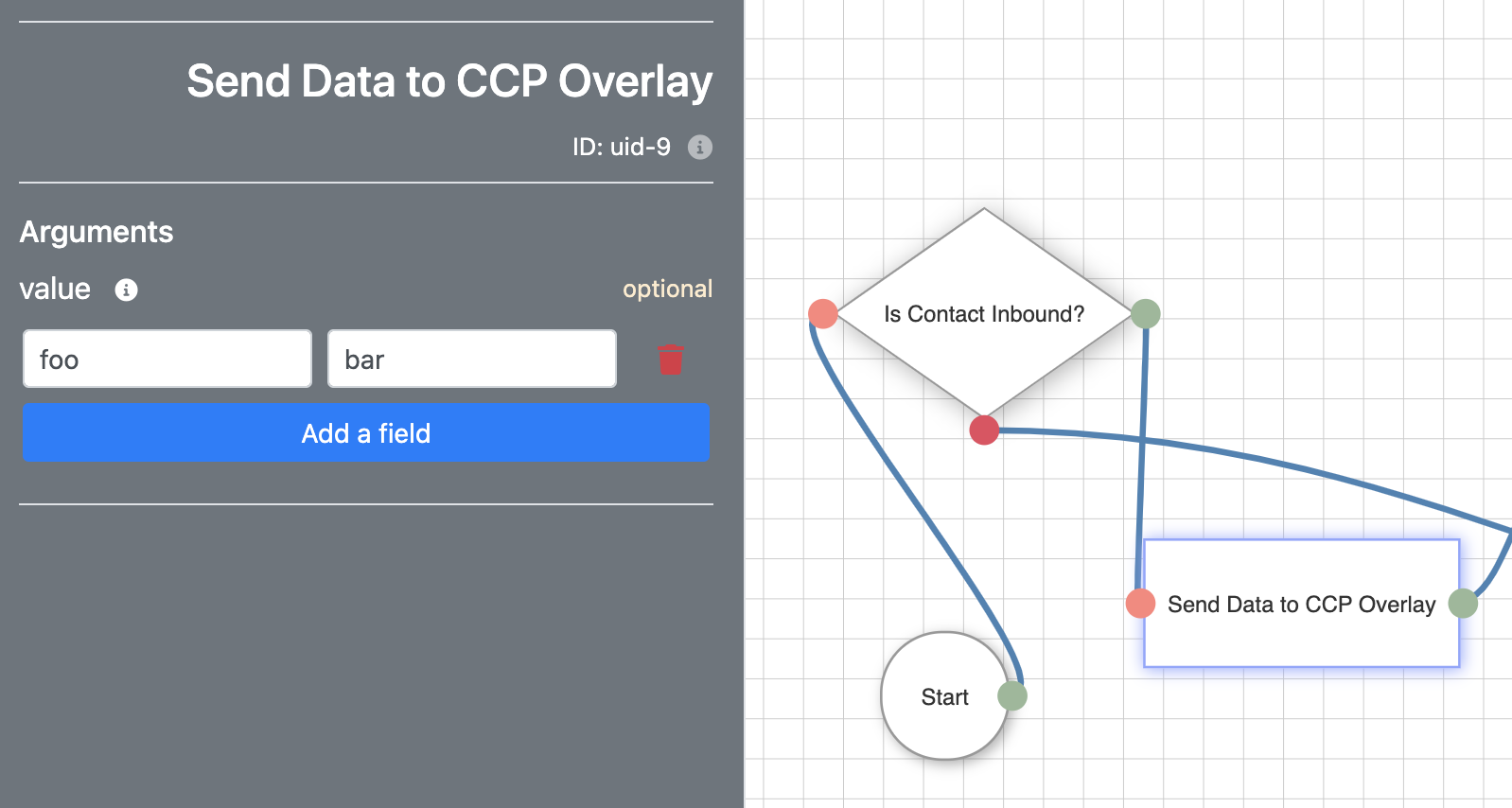
Task: Click the bar value input field
Action: (x=472, y=359)
